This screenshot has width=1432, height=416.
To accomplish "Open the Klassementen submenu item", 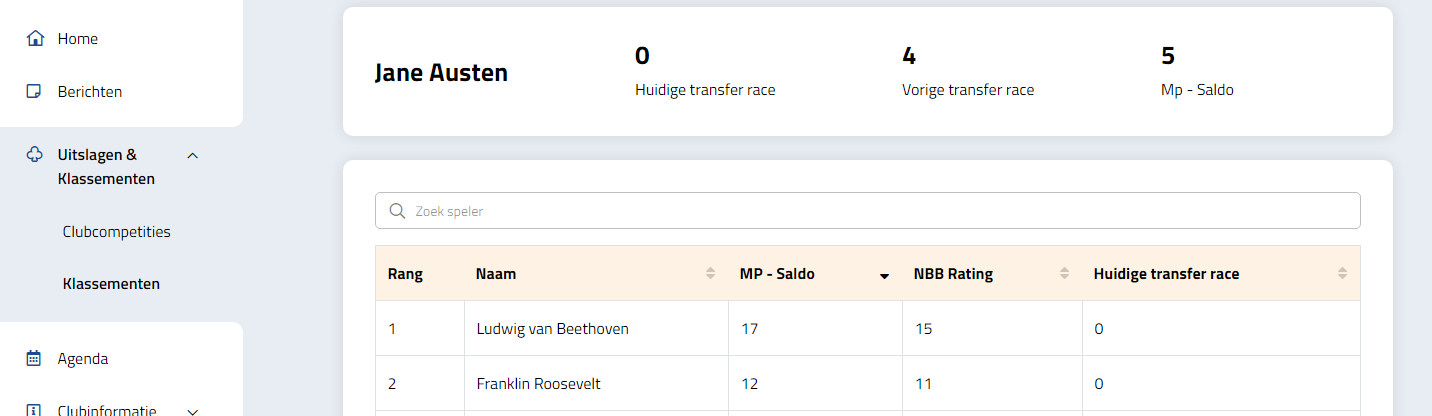I will 111,284.
